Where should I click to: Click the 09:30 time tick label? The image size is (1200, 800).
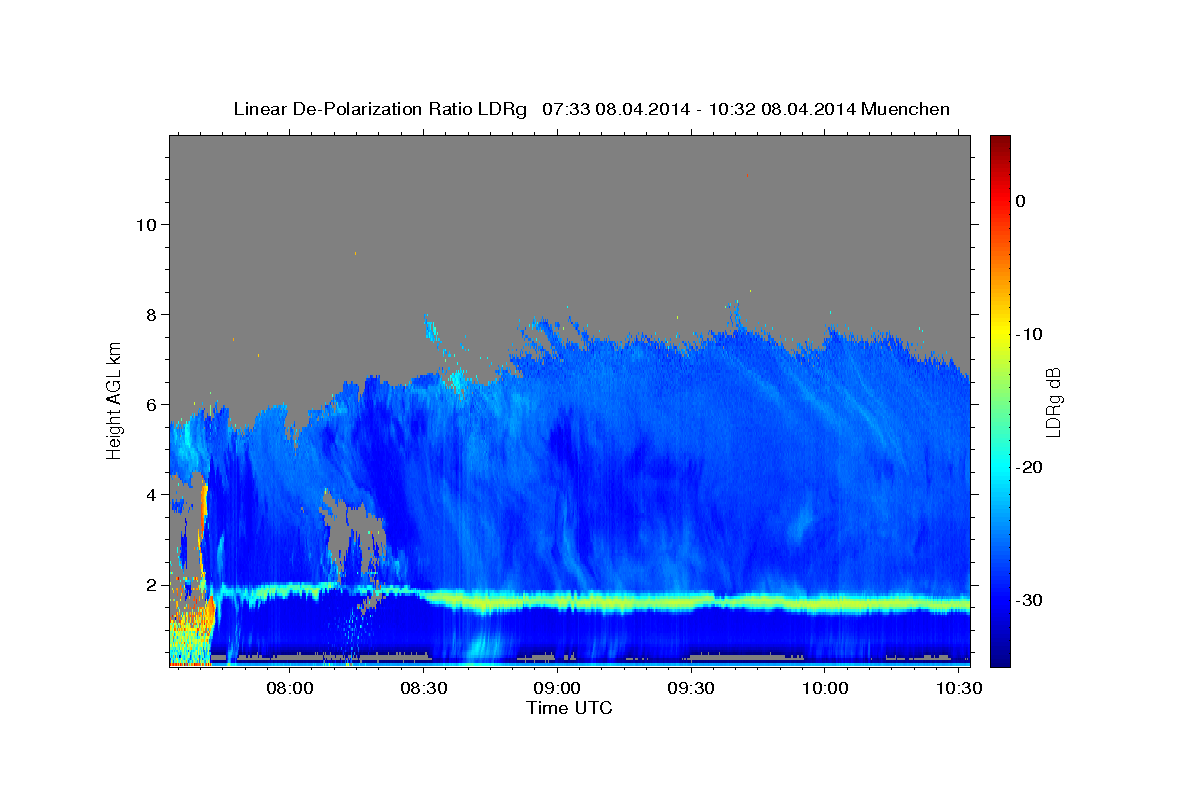pos(690,689)
